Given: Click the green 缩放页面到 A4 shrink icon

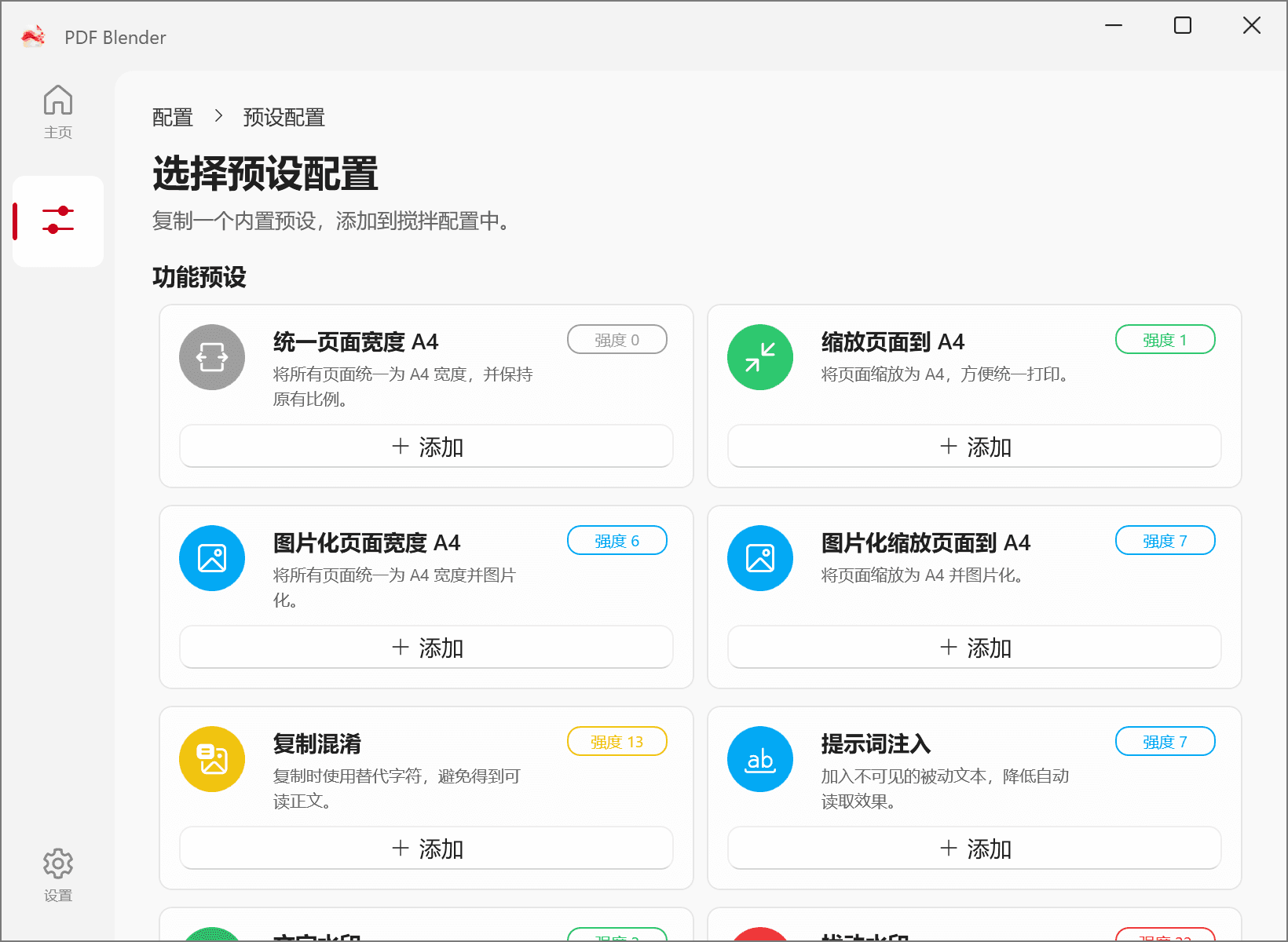Looking at the screenshot, I should coord(760,357).
